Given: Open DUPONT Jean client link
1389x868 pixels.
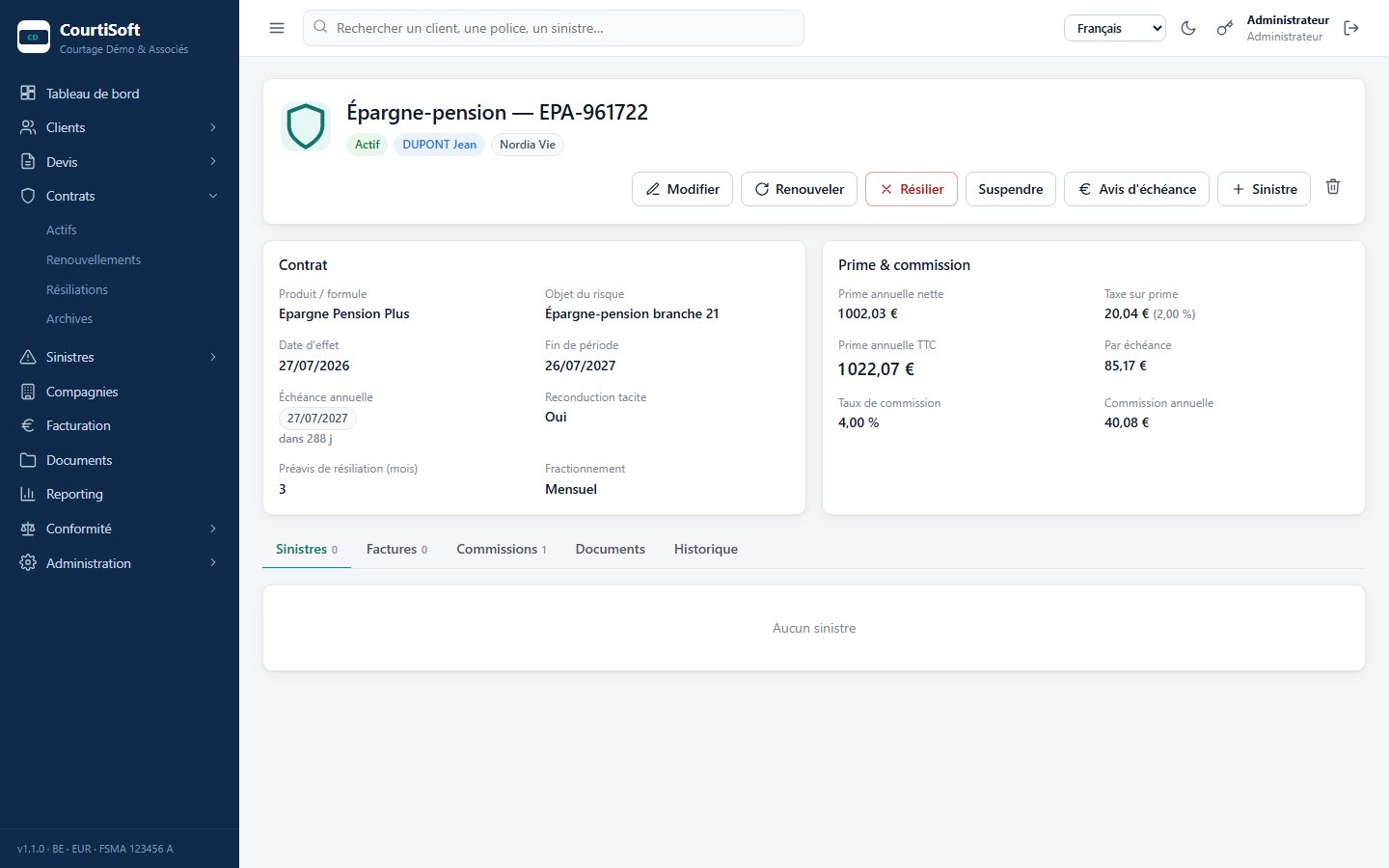Looking at the screenshot, I should pyautogui.click(x=439, y=145).
